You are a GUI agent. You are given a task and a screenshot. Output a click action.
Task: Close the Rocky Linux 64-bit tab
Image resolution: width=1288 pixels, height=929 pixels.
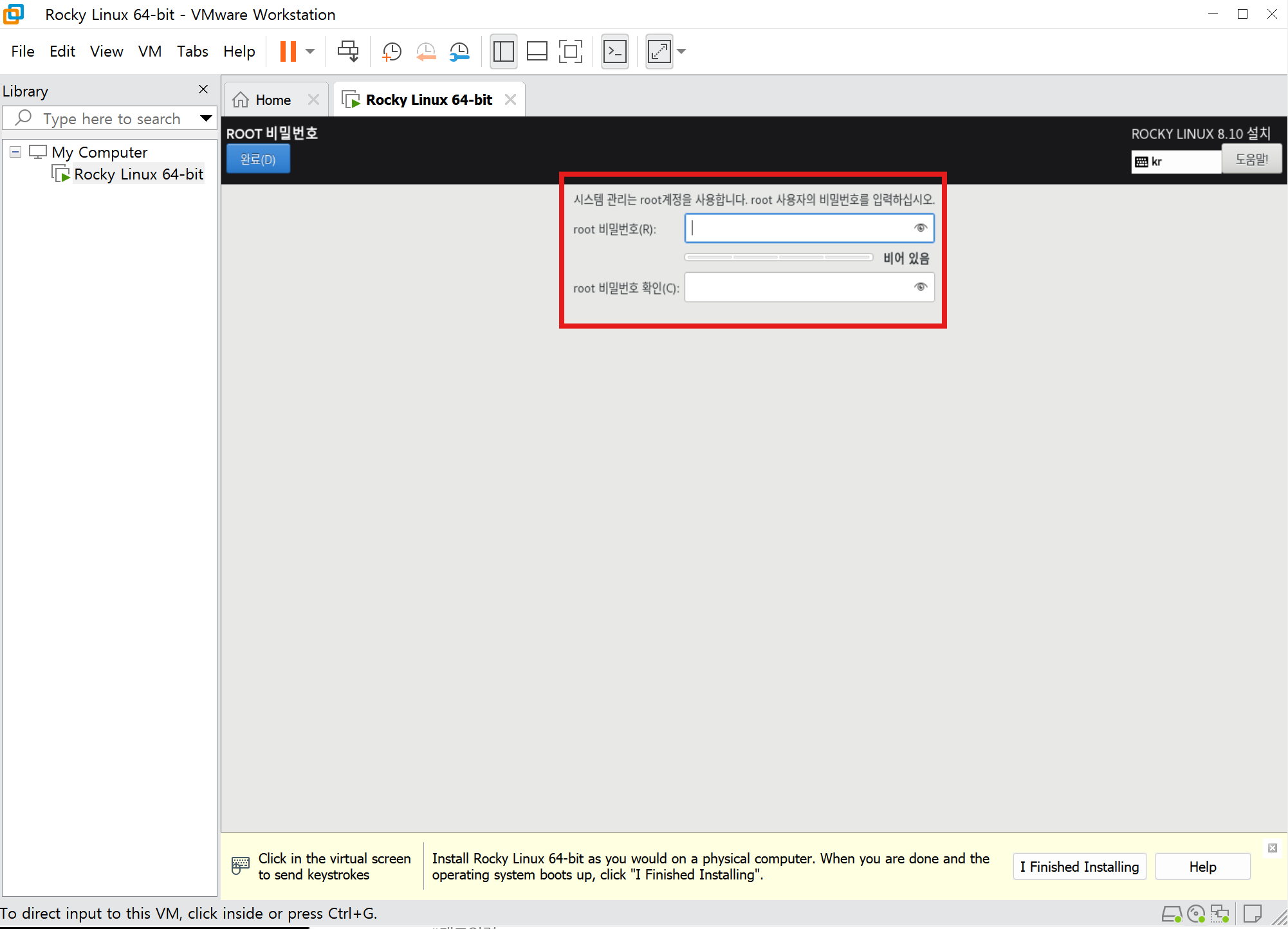510,100
